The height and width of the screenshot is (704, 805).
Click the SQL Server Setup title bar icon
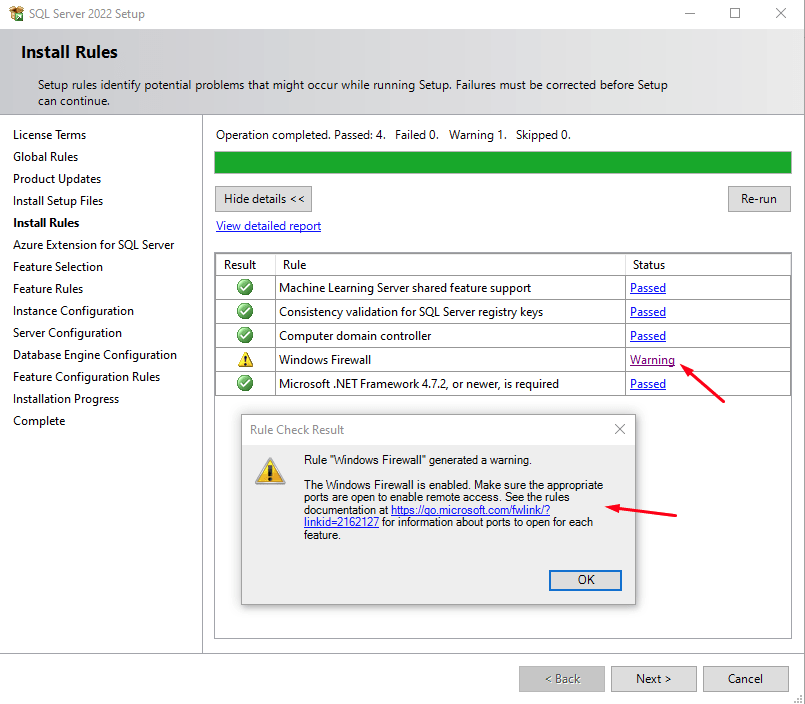point(16,13)
